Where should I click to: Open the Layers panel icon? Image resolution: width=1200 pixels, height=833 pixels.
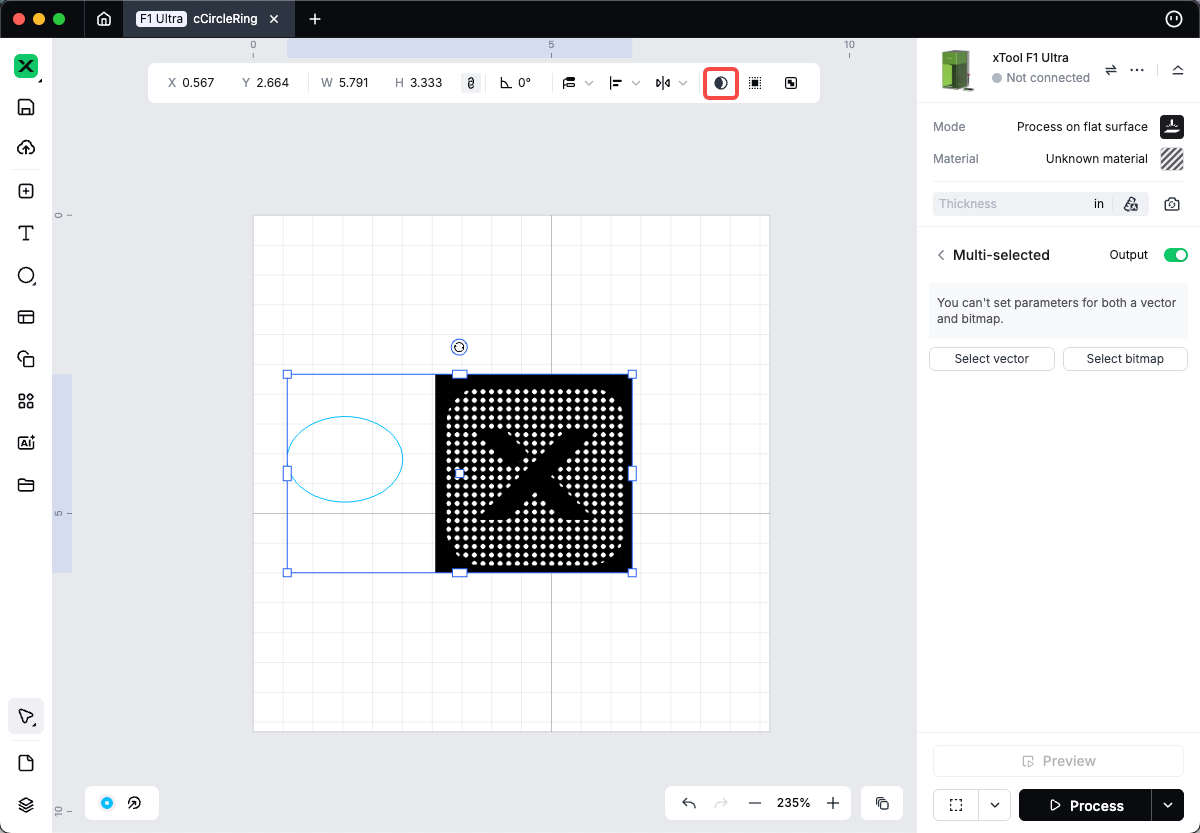pyautogui.click(x=26, y=805)
